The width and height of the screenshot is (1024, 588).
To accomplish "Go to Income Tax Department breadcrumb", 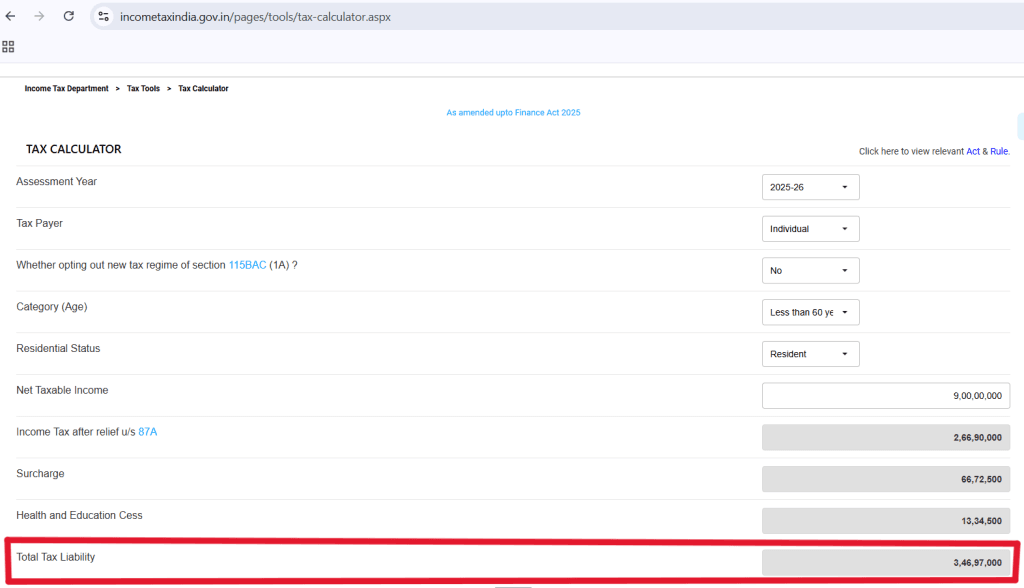I will tap(67, 88).
